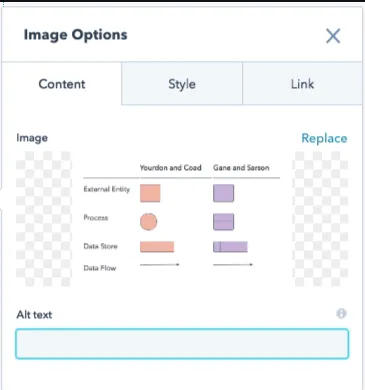Click the Gane and Sarson data flow arrow
The width and height of the screenshot is (365, 390).
[x=233, y=265]
